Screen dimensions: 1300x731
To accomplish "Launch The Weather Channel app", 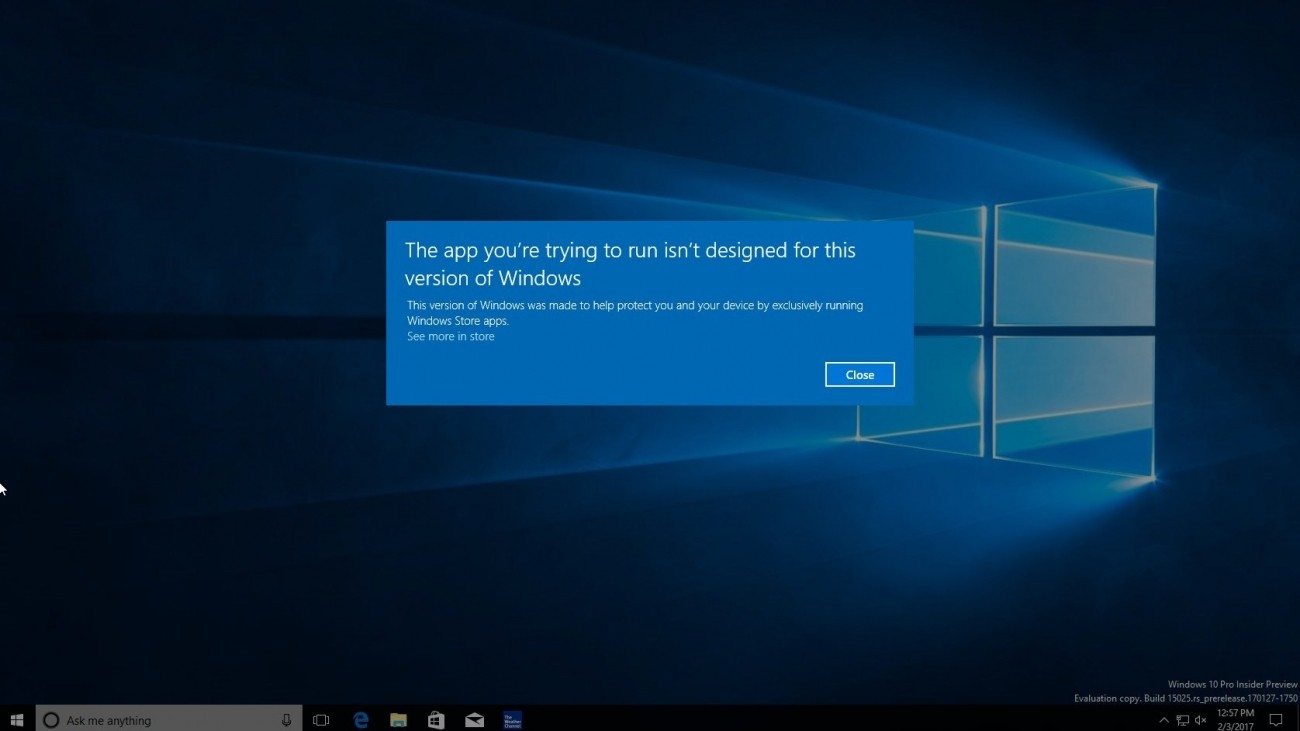I will point(511,719).
